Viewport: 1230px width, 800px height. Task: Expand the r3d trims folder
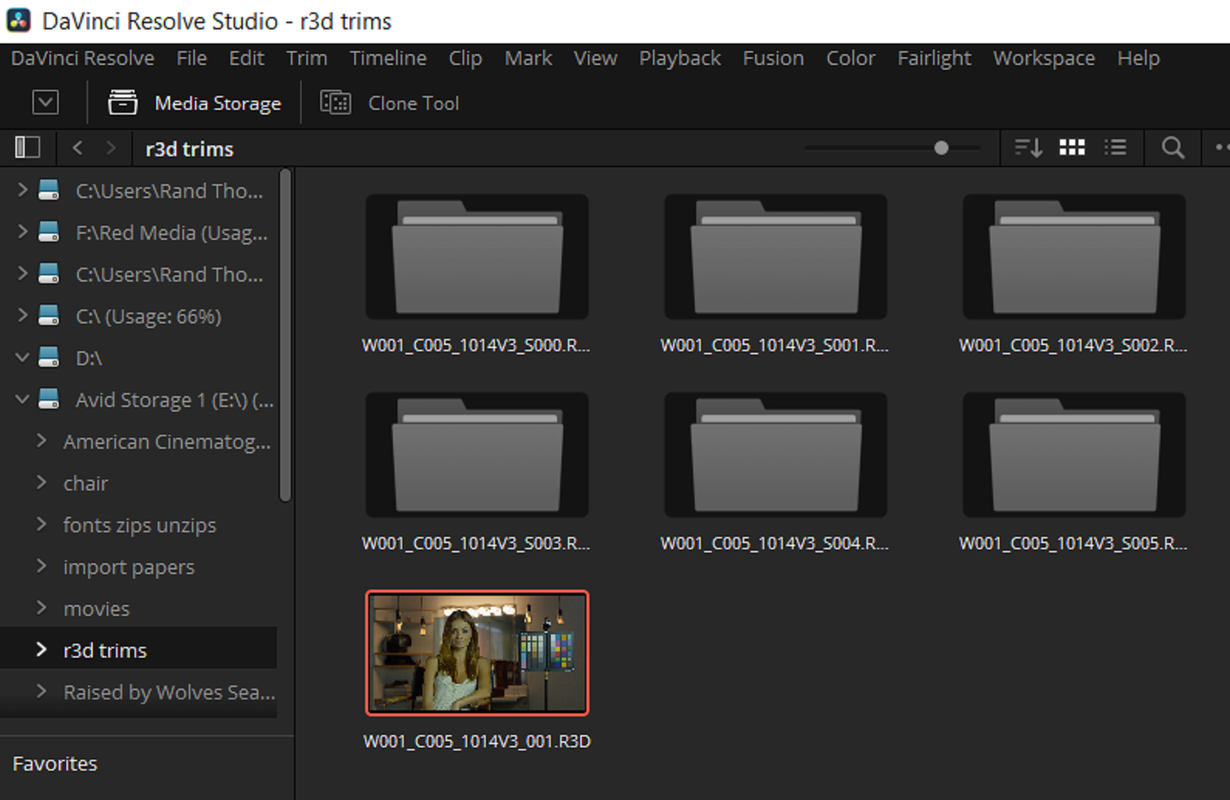point(41,650)
